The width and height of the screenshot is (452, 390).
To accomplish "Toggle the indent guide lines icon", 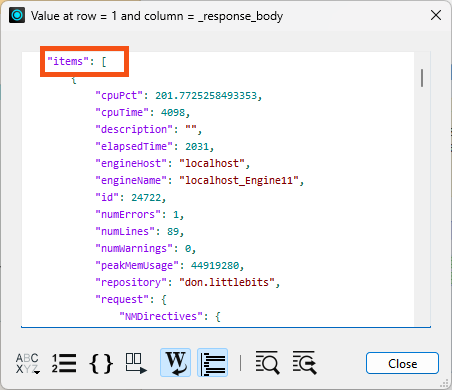I will click(x=213, y=363).
